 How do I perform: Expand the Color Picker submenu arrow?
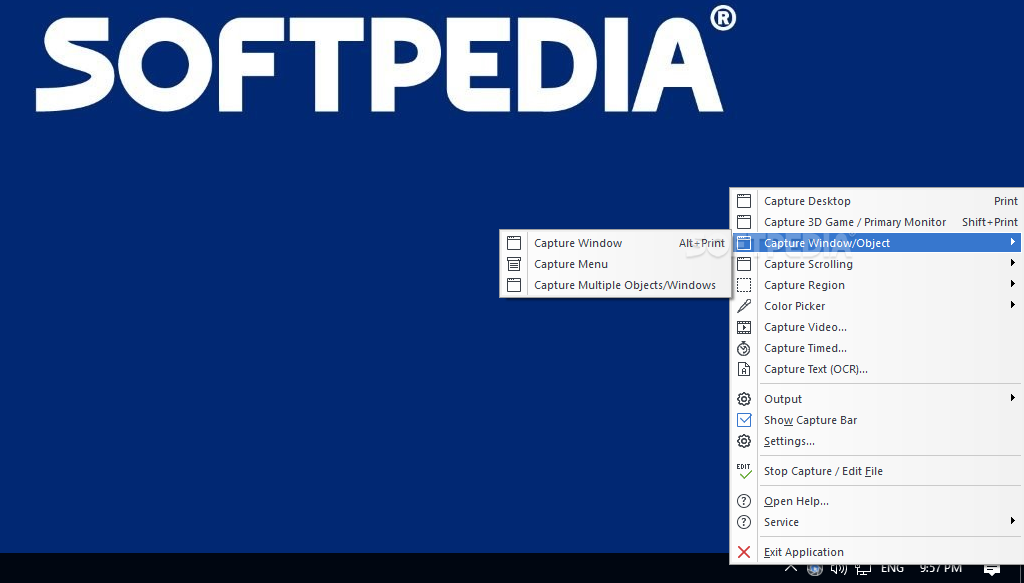1012,305
